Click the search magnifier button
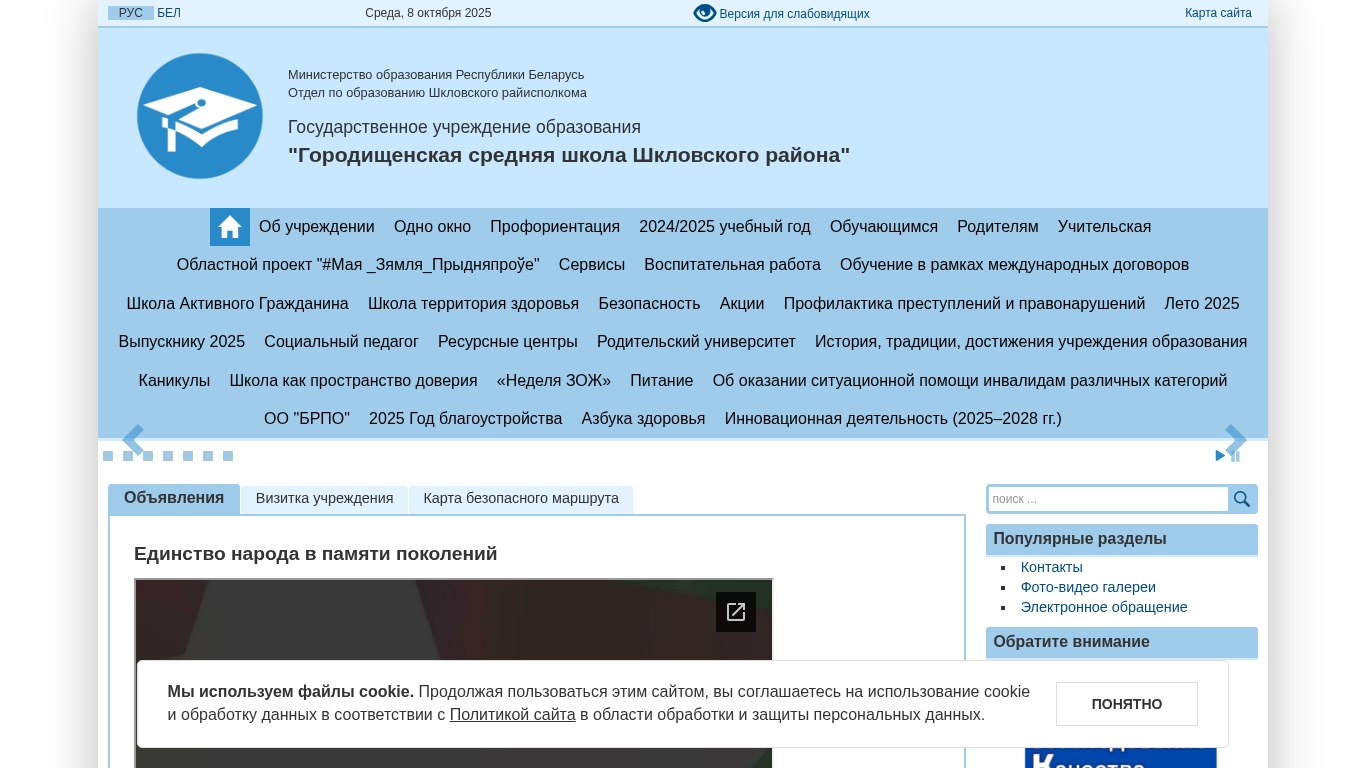The height and width of the screenshot is (768, 1366). (1242, 499)
